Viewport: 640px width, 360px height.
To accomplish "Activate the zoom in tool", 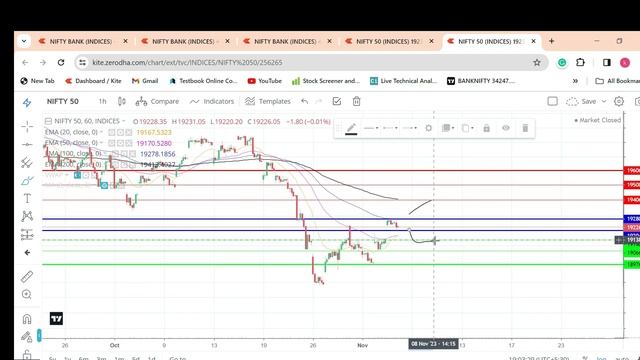I will pyautogui.click(x=27, y=294).
